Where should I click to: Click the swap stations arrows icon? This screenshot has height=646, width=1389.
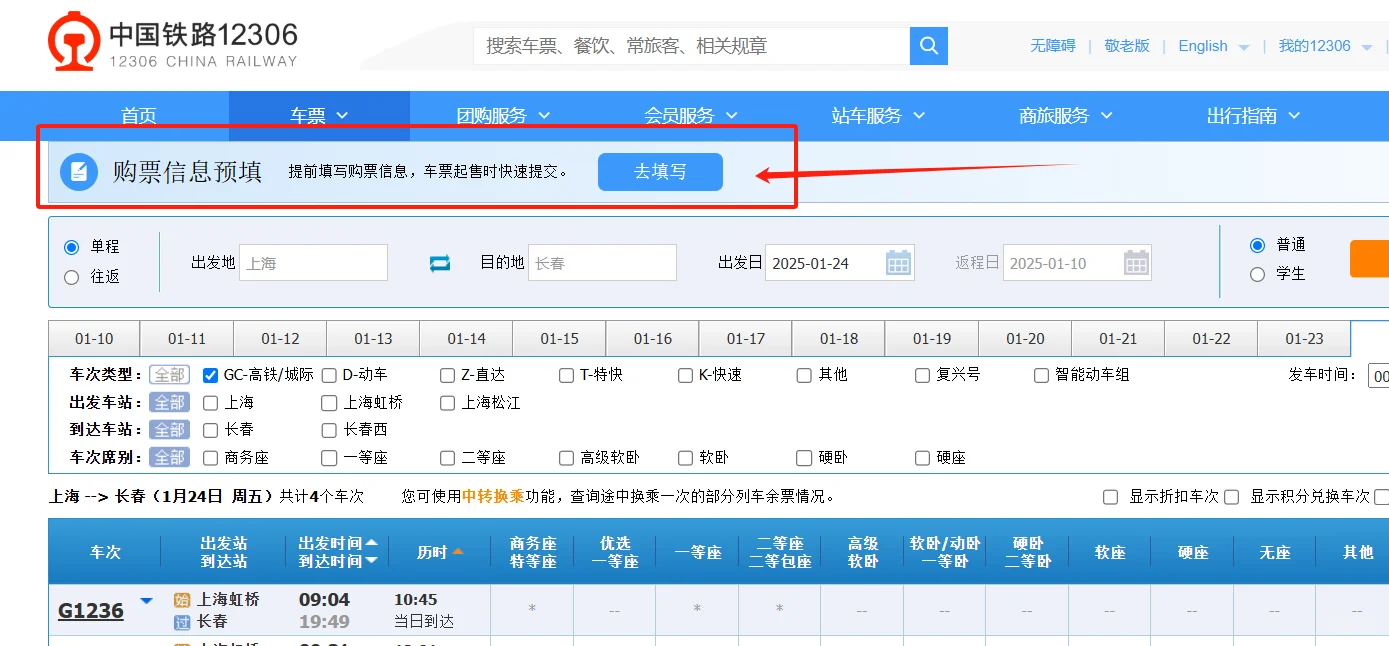click(x=439, y=262)
